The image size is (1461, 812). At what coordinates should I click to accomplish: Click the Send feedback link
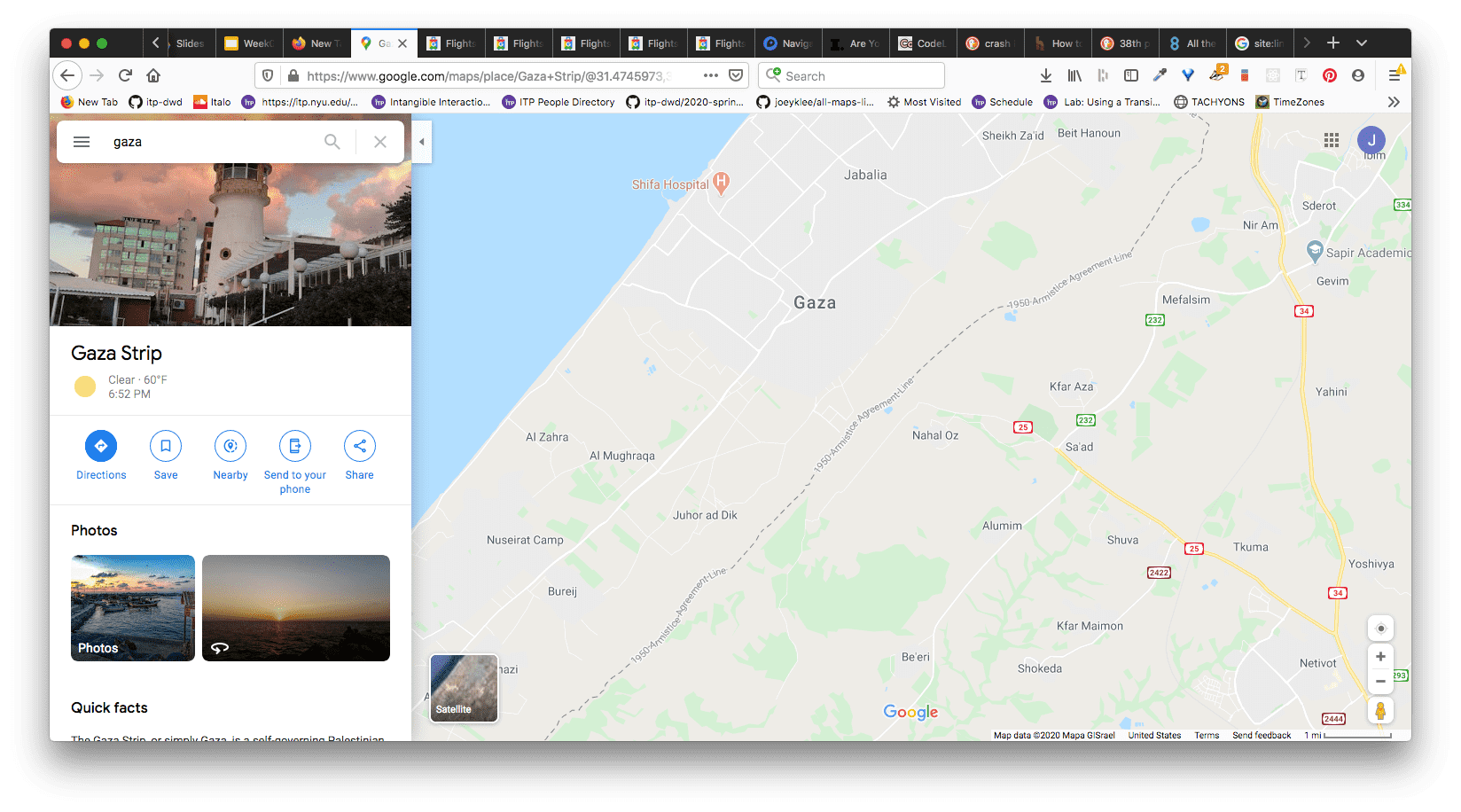click(x=1261, y=735)
